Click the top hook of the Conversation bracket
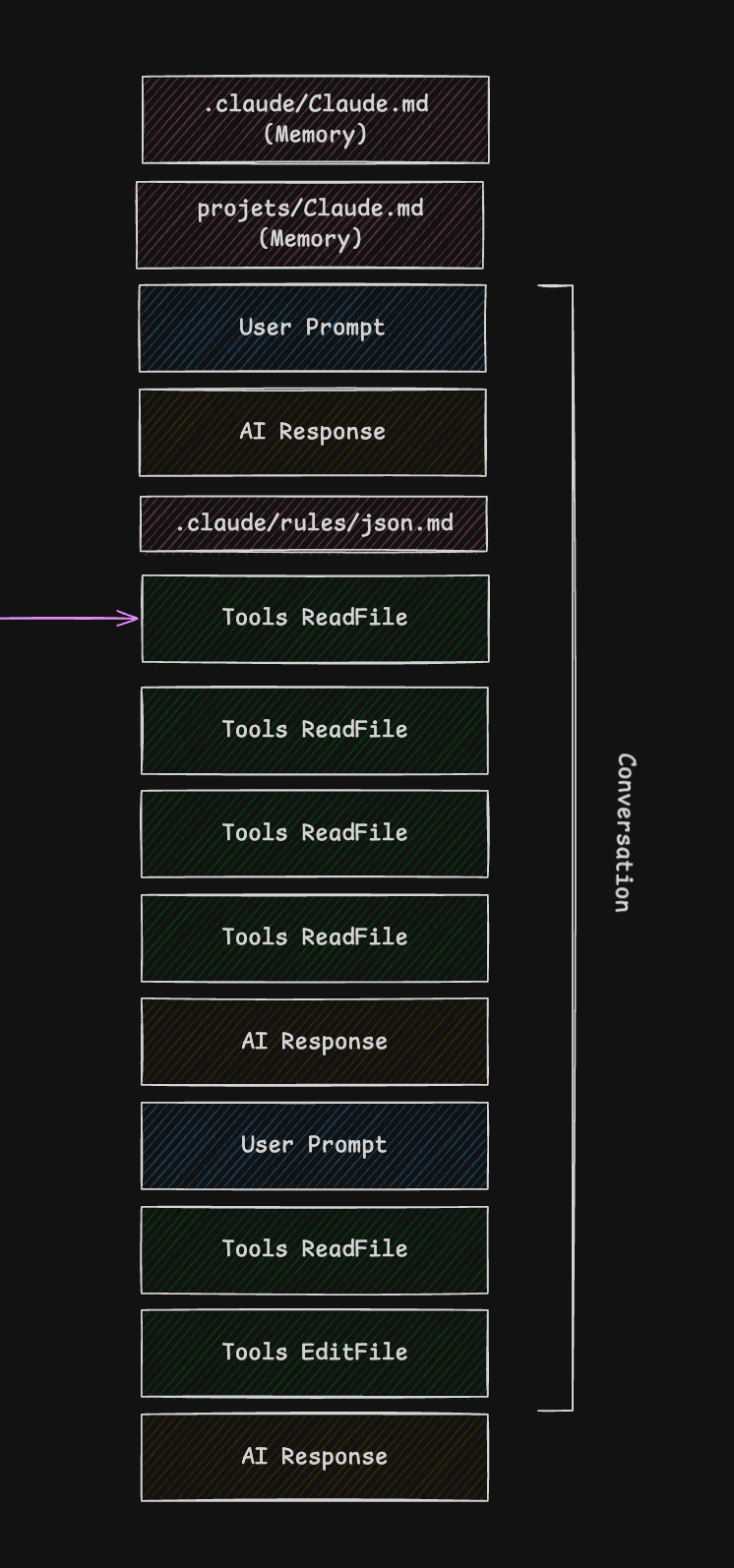 [x=553, y=286]
